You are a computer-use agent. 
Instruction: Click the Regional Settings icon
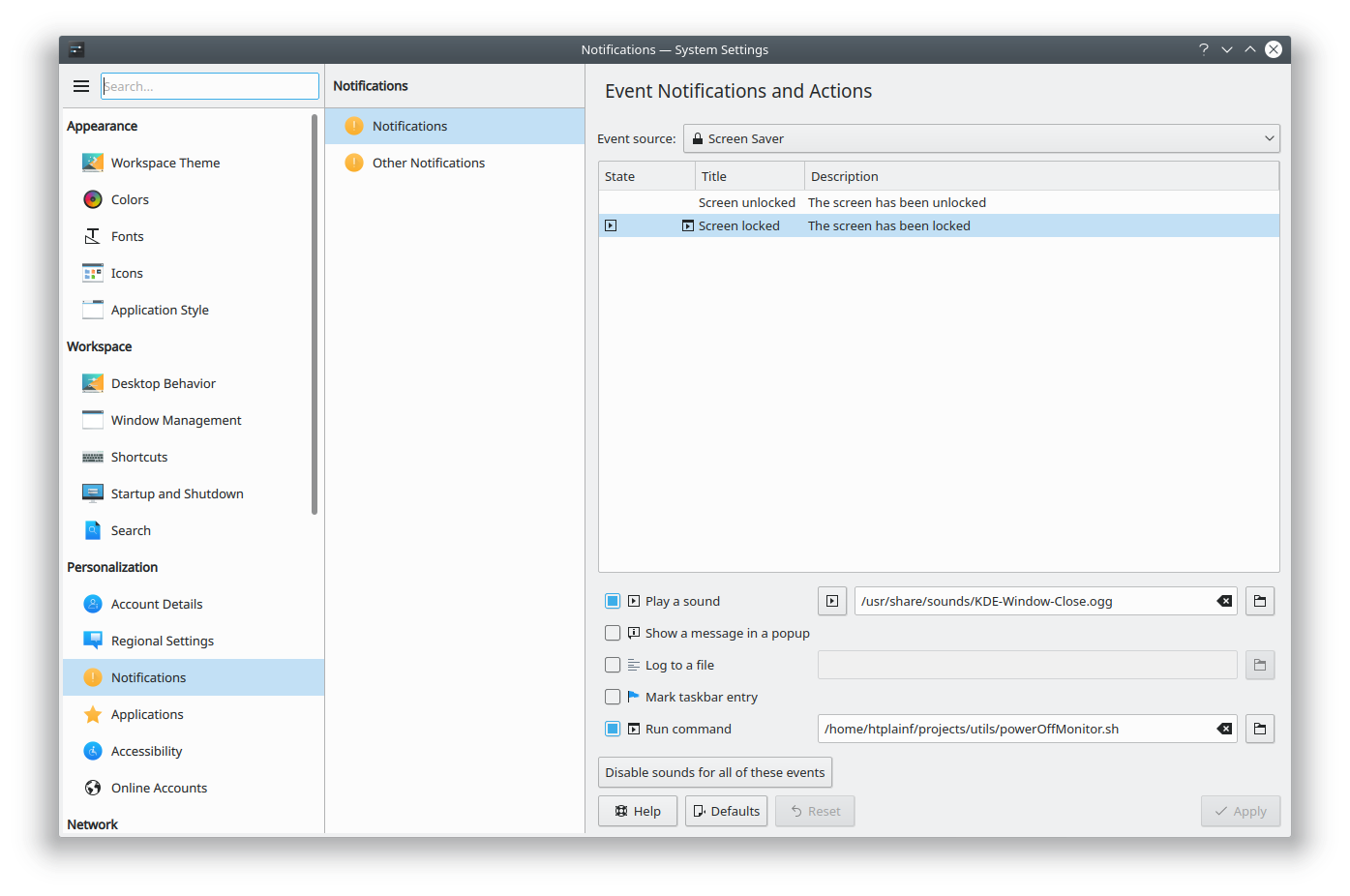pos(93,641)
